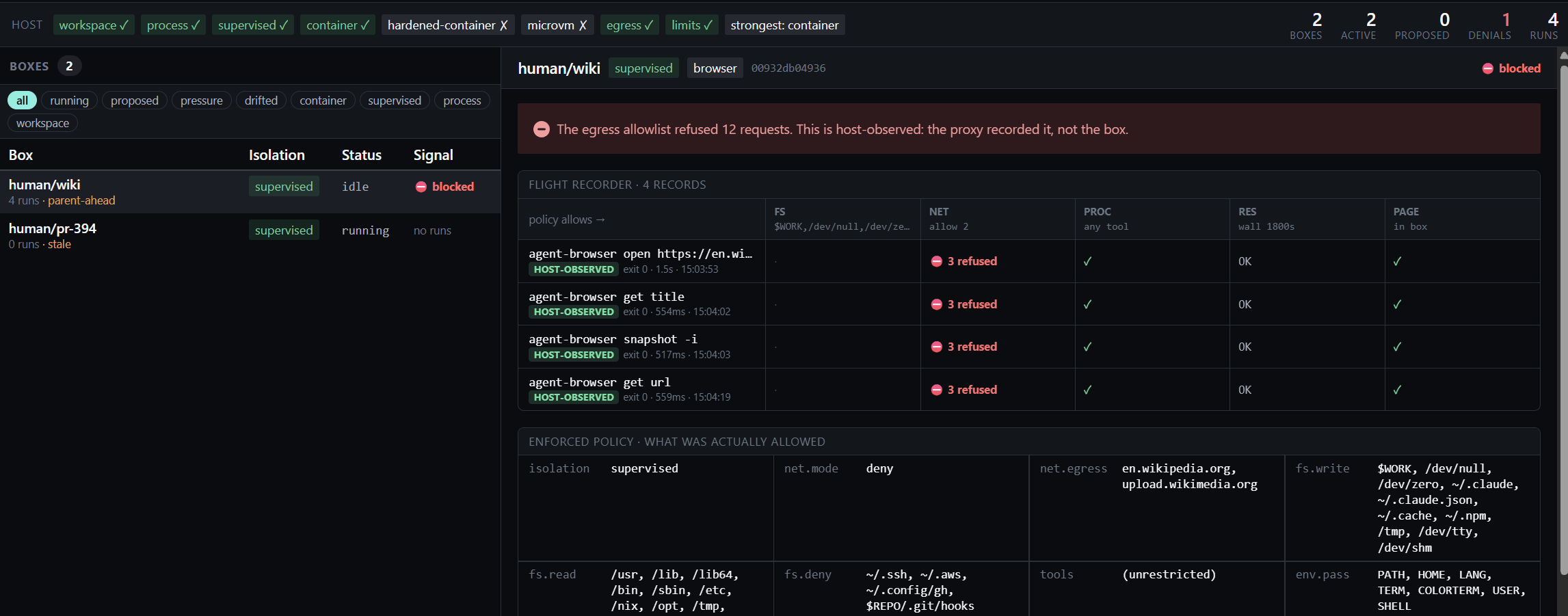Filter boxes by 'process' isolation
The image size is (1568, 616).
pos(462,101)
